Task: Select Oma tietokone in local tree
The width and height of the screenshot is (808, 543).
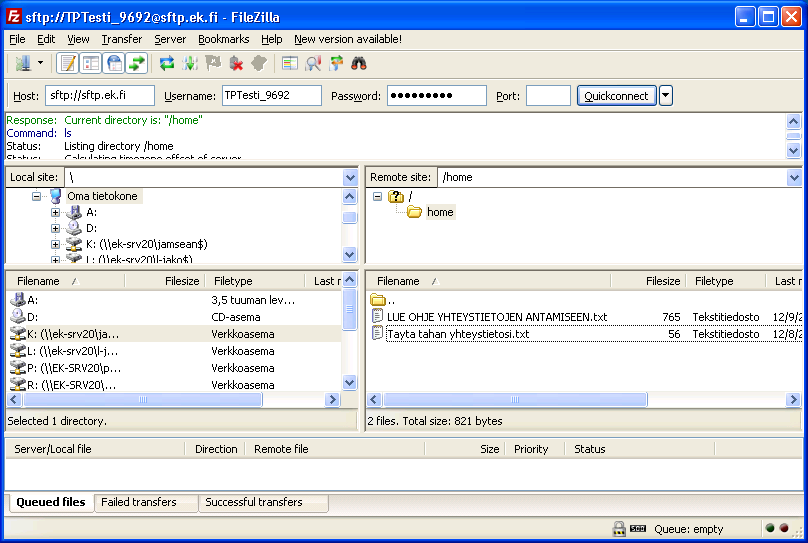Action: 103,196
